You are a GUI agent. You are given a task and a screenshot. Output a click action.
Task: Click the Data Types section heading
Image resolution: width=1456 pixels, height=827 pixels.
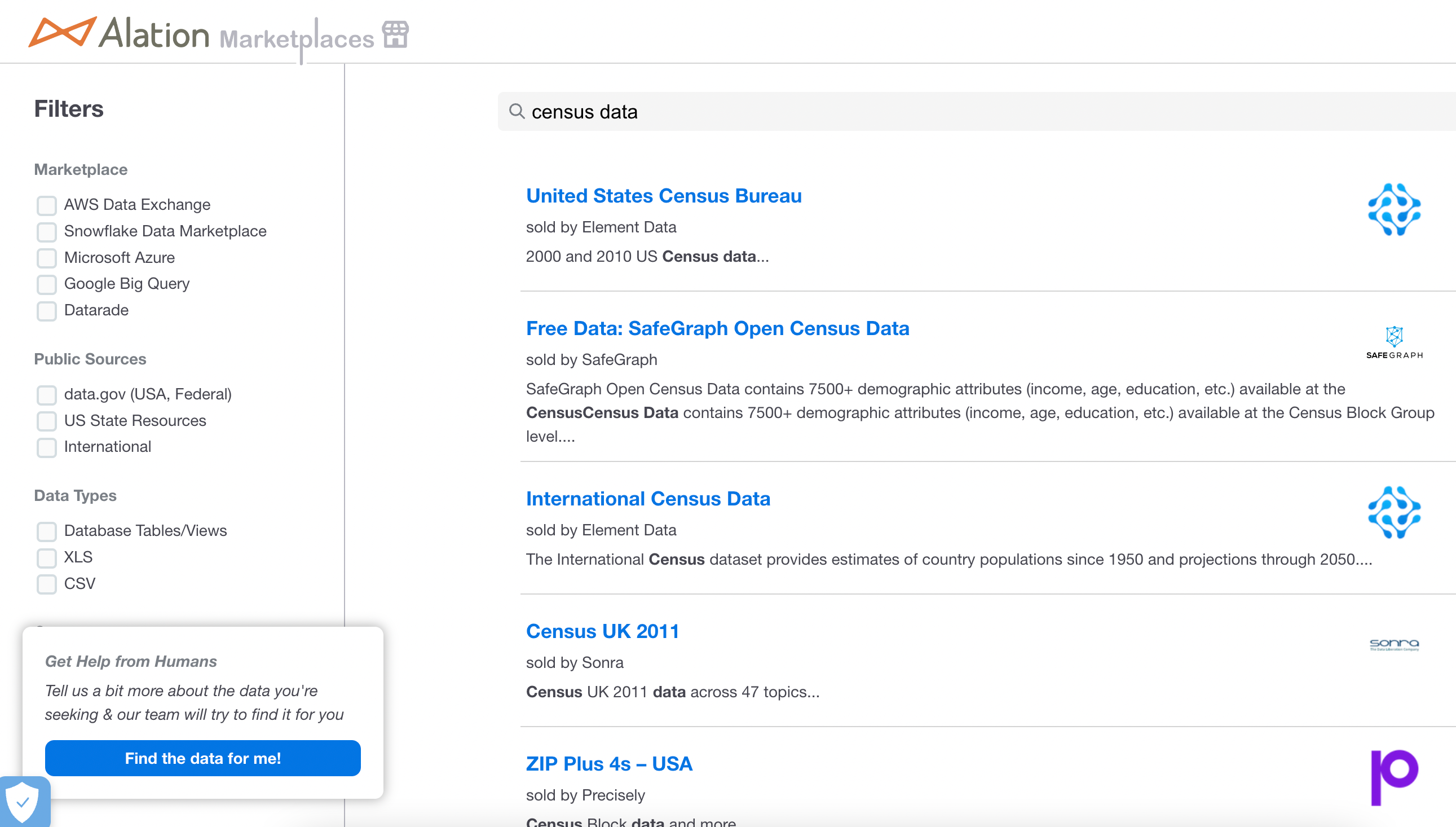[75, 495]
